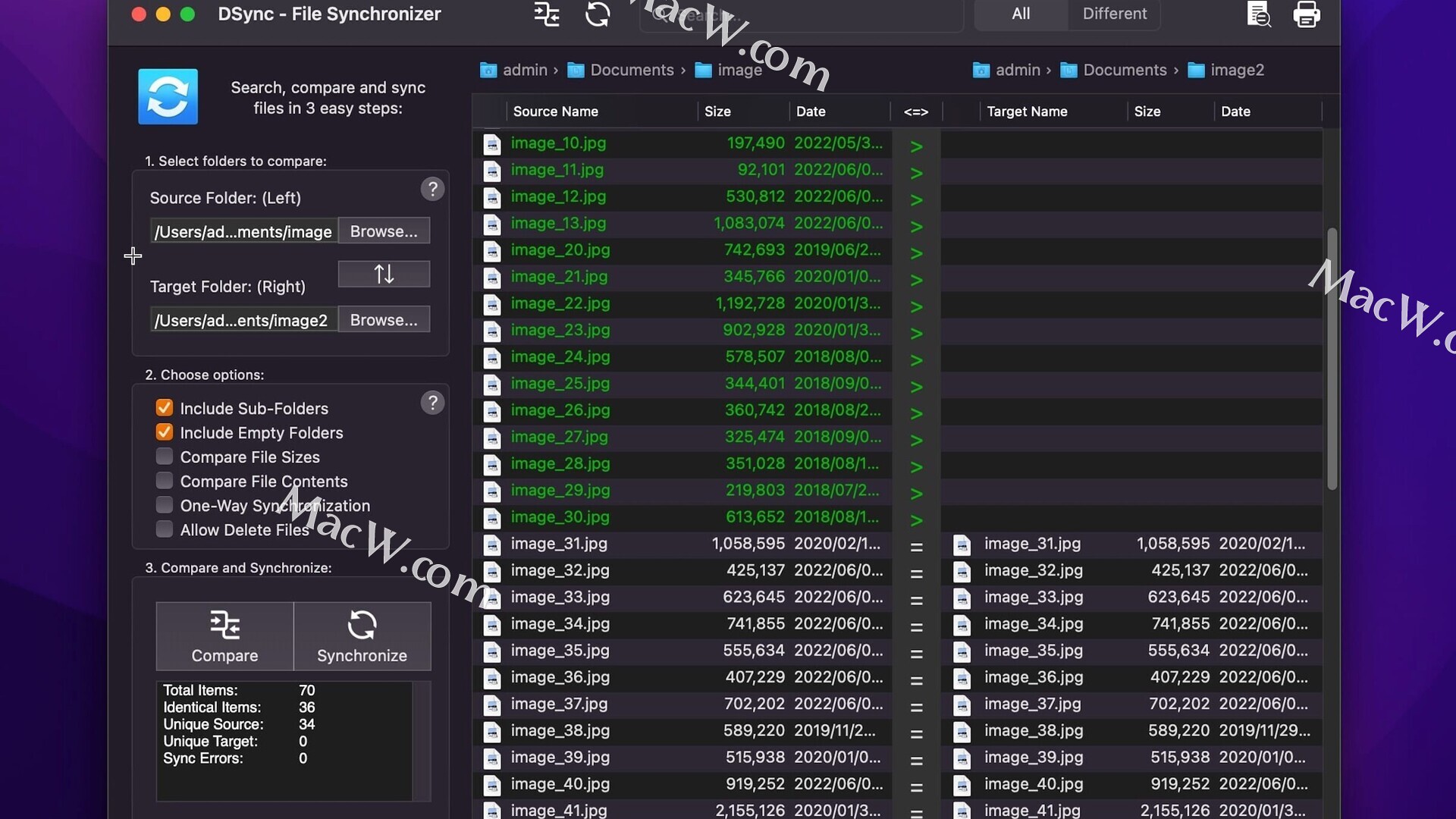The width and height of the screenshot is (1456, 819).
Task: Select source file image_12.jpg
Action: tap(558, 196)
